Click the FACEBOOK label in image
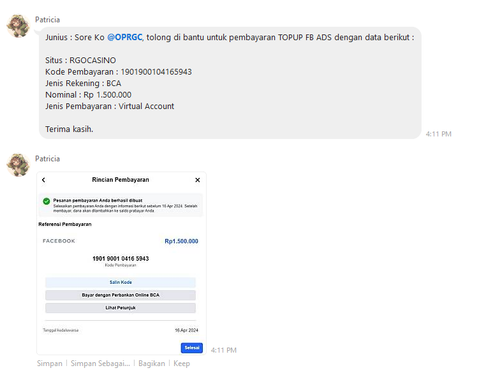The height and width of the screenshot is (389, 500). point(59,241)
